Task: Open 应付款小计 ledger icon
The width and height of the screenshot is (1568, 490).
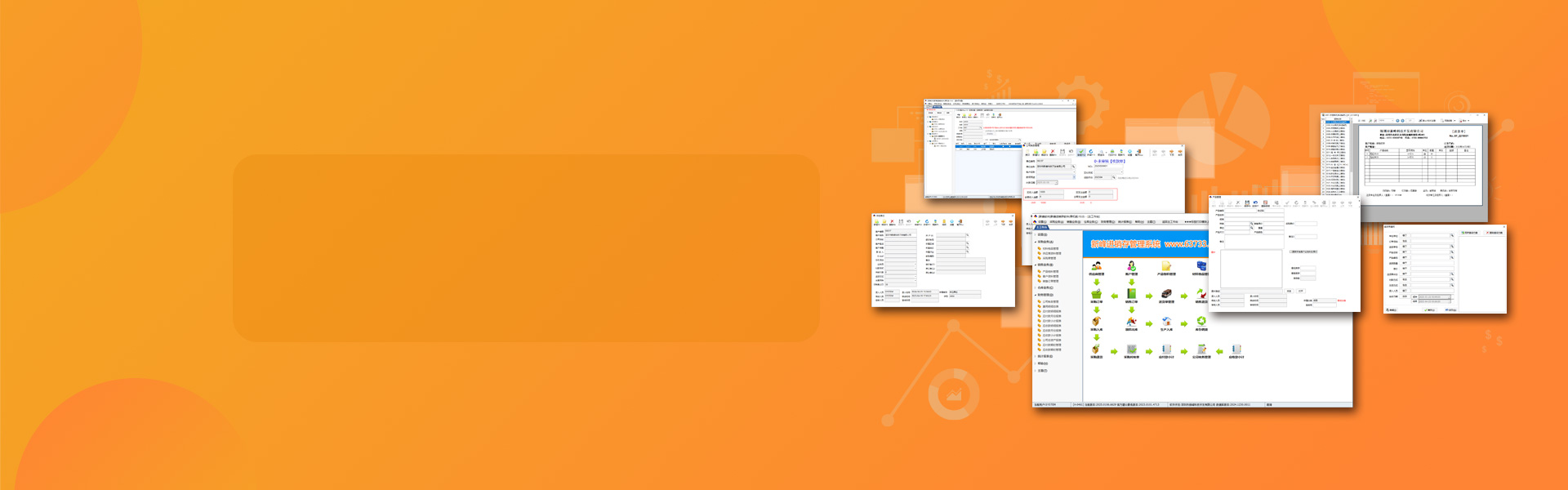Action: tap(1166, 349)
